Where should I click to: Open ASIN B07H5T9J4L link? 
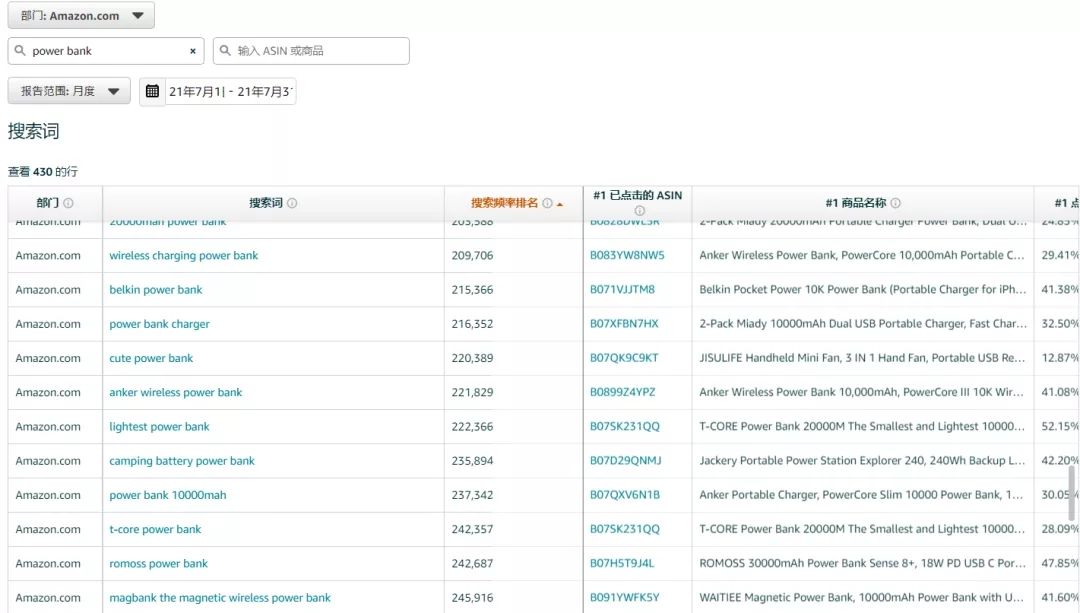coord(622,563)
